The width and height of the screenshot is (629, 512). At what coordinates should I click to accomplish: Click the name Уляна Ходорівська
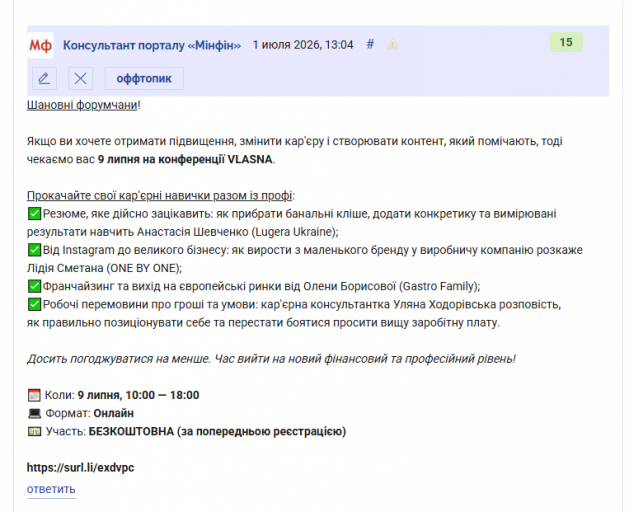(x=444, y=305)
